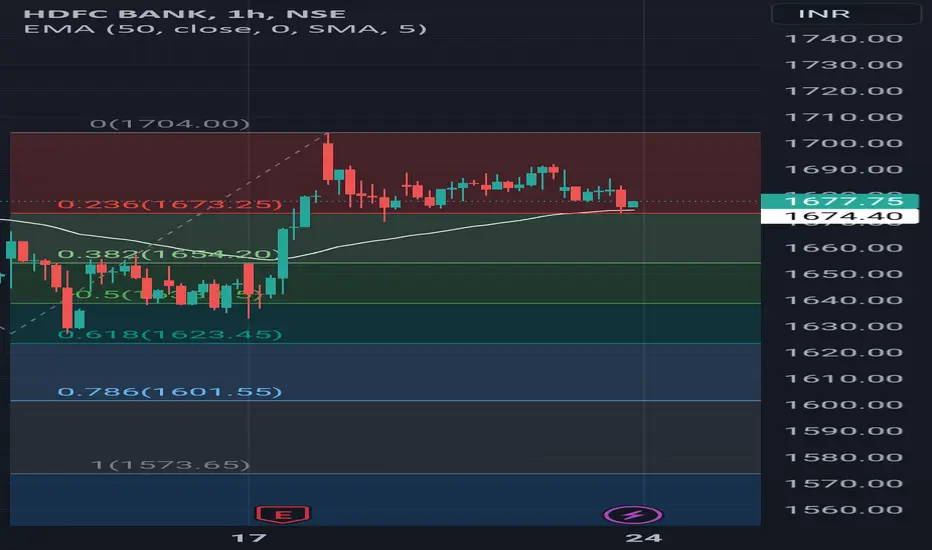Open the INR currency selector

coord(846,14)
